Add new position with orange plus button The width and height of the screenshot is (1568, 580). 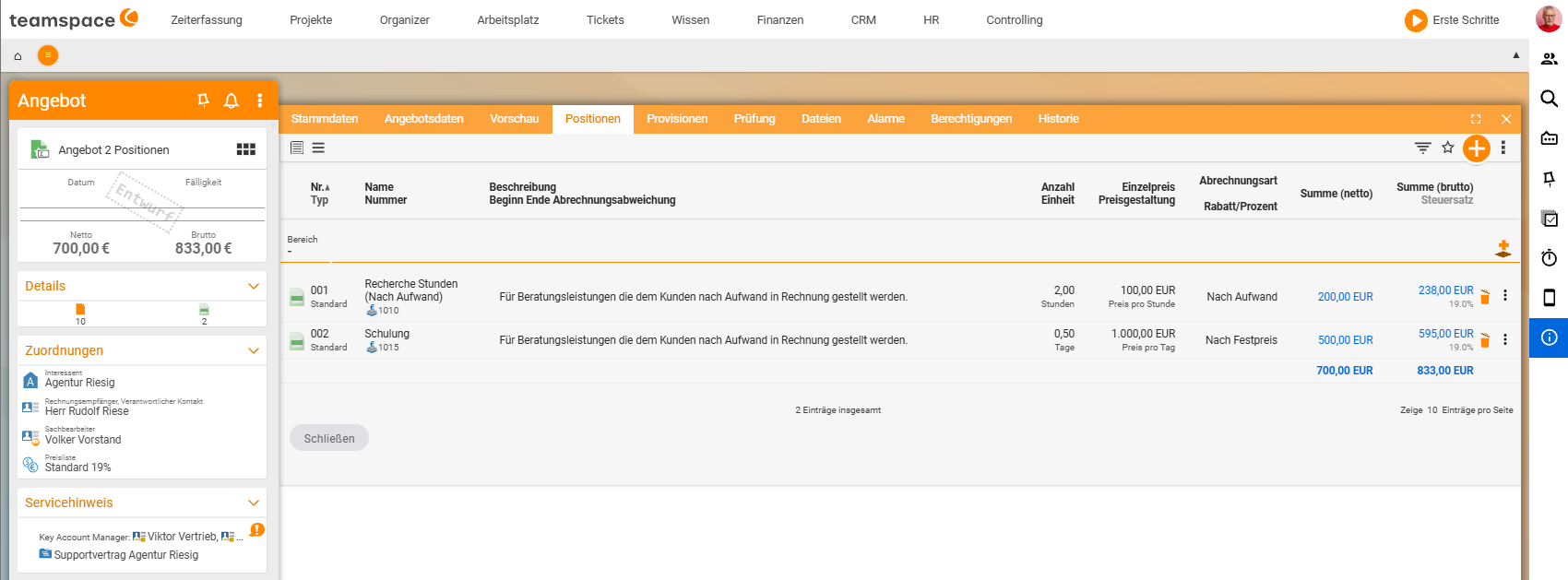1477,148
